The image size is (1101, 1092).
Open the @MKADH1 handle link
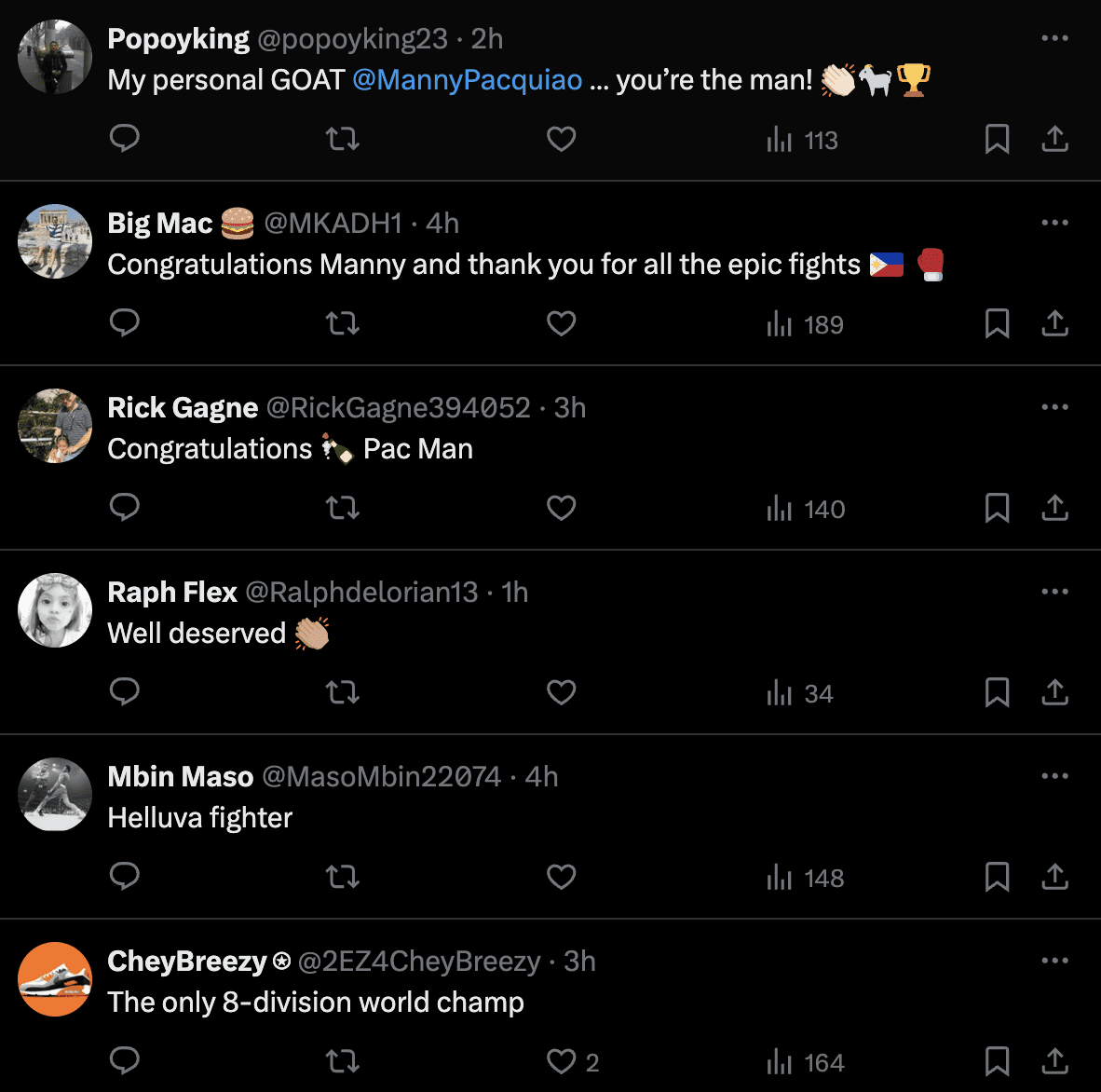click(x=333, y=224)
